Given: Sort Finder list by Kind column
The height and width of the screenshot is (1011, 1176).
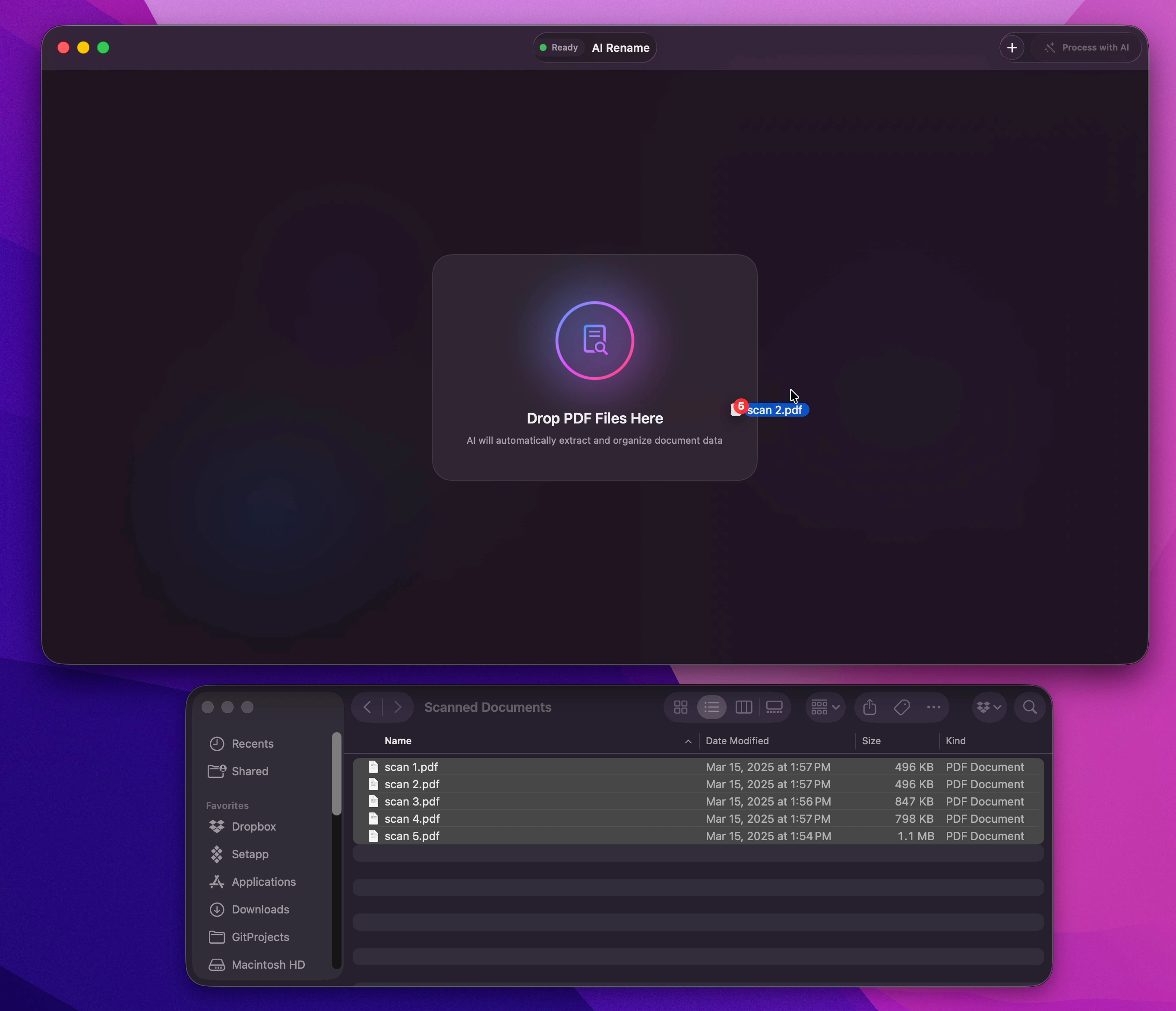Looking at the screenshot, I should (955, 741).
